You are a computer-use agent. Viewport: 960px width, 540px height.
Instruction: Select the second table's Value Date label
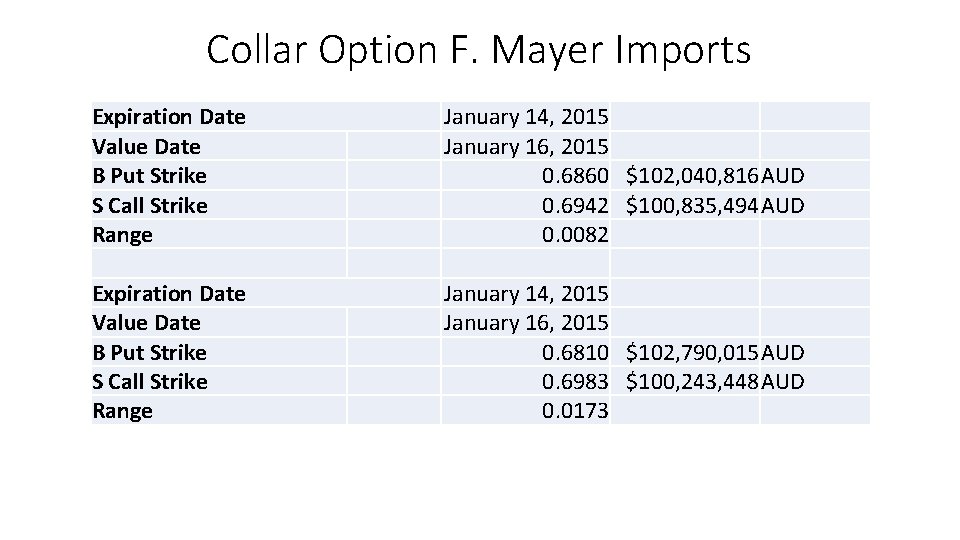(146, 323)
